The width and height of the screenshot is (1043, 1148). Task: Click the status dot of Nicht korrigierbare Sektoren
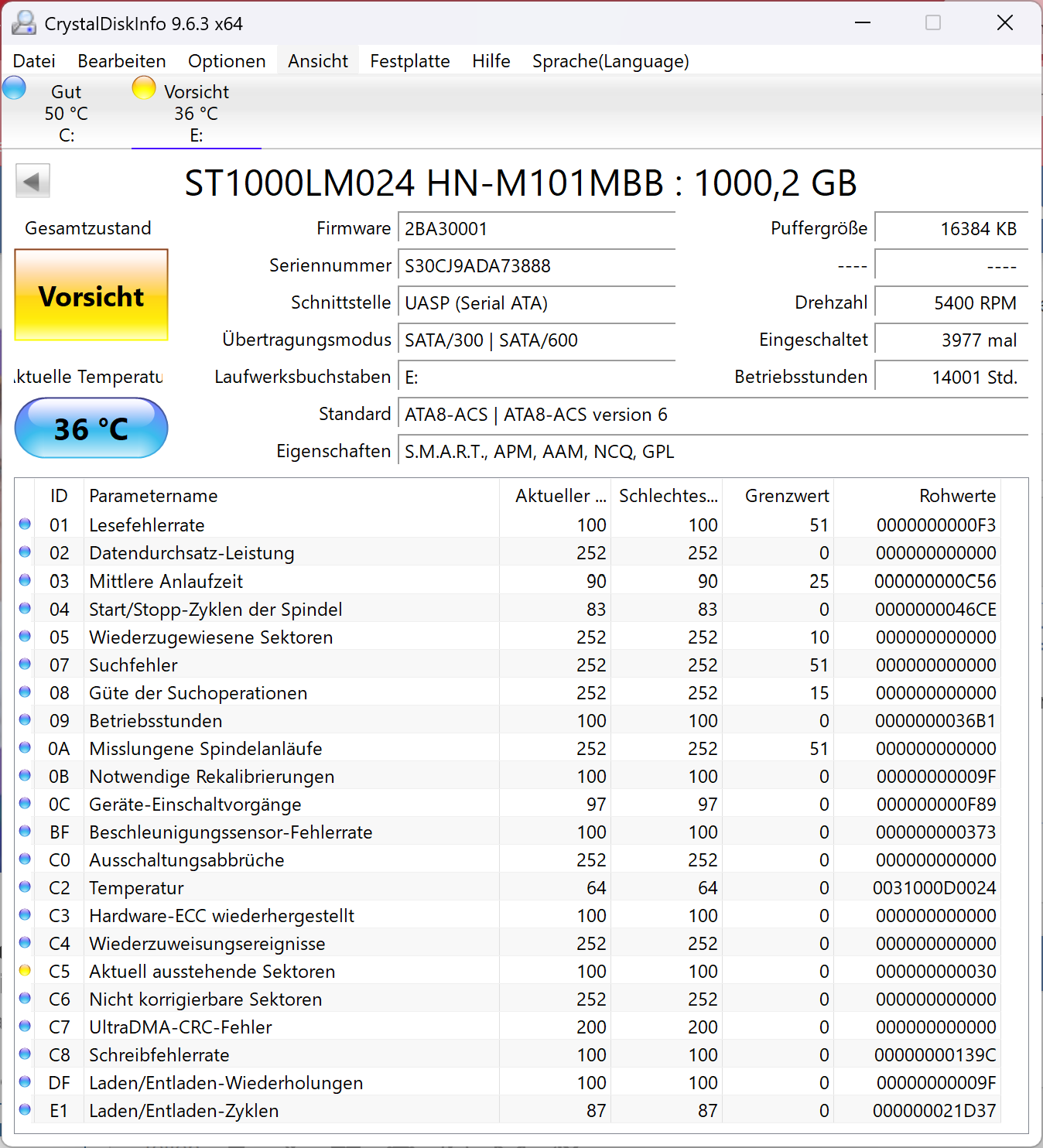(x=25, y=998)
